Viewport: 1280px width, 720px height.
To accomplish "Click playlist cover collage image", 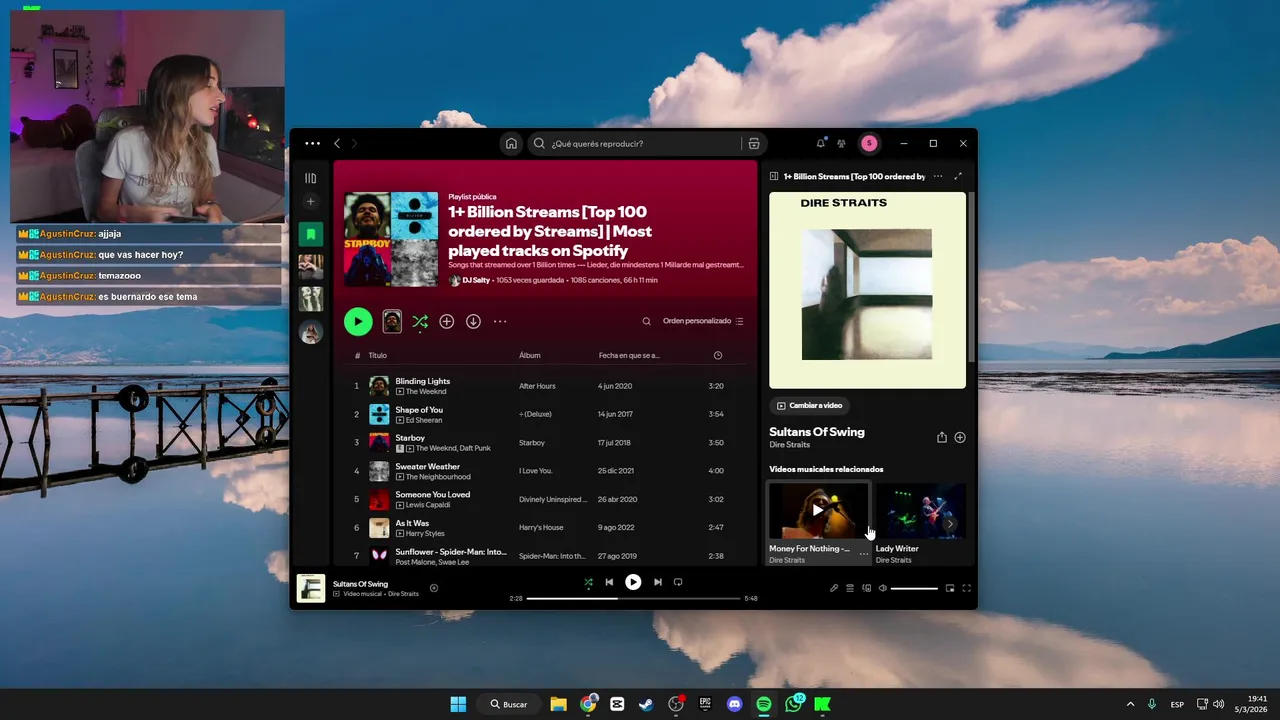I will [x=391, y=239].
